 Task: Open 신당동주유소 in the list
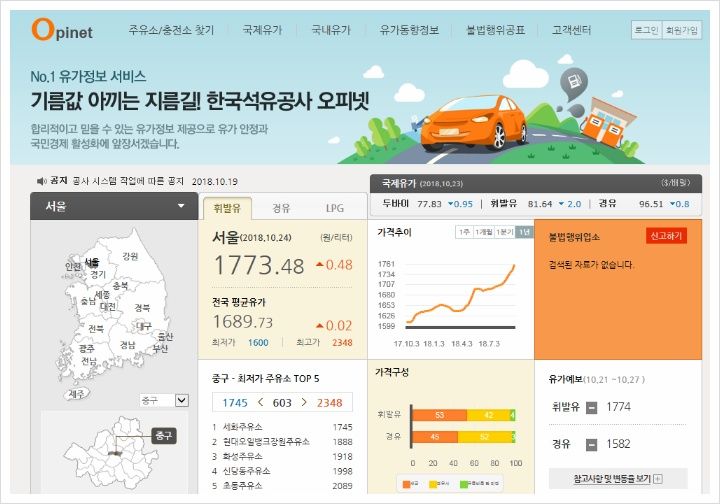(247, 471)
